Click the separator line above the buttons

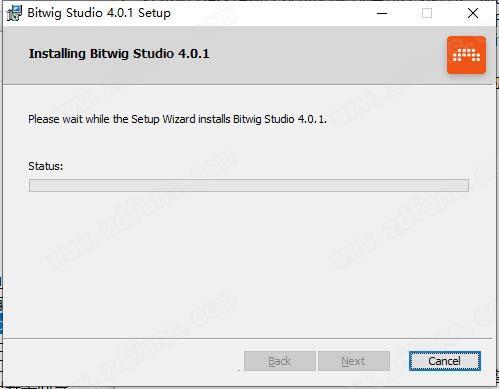(x=248, y=339)
